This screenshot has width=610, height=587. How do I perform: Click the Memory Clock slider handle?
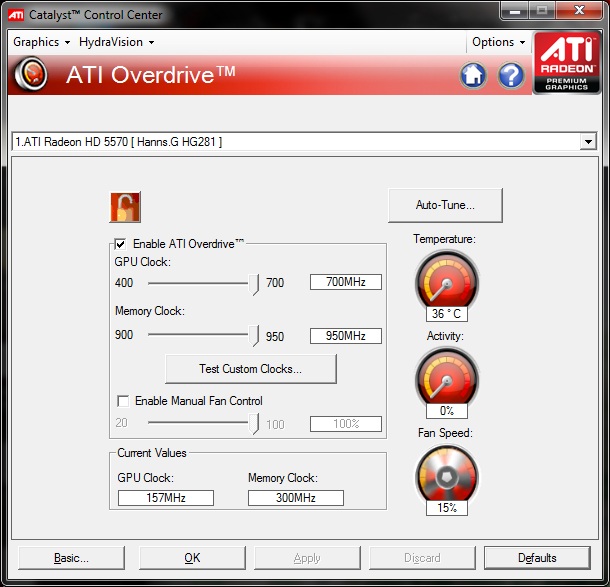[254, 335]
